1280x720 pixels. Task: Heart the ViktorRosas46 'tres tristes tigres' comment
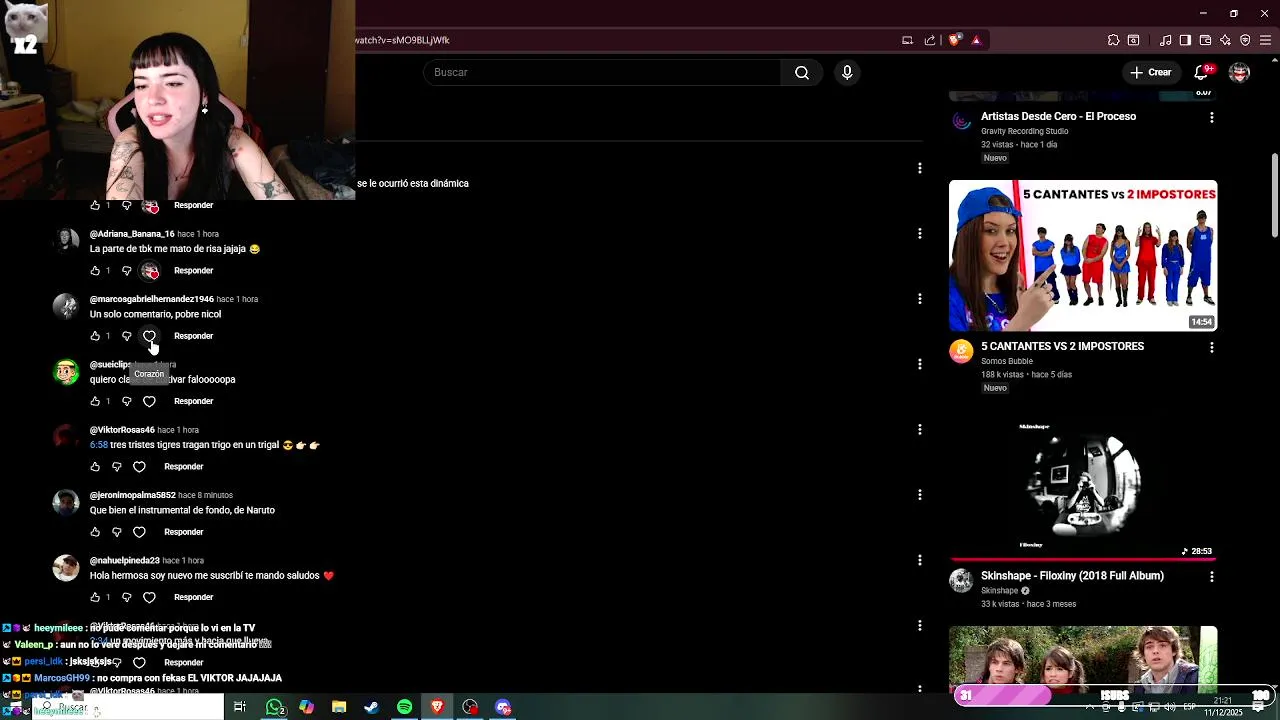(139, 467)
